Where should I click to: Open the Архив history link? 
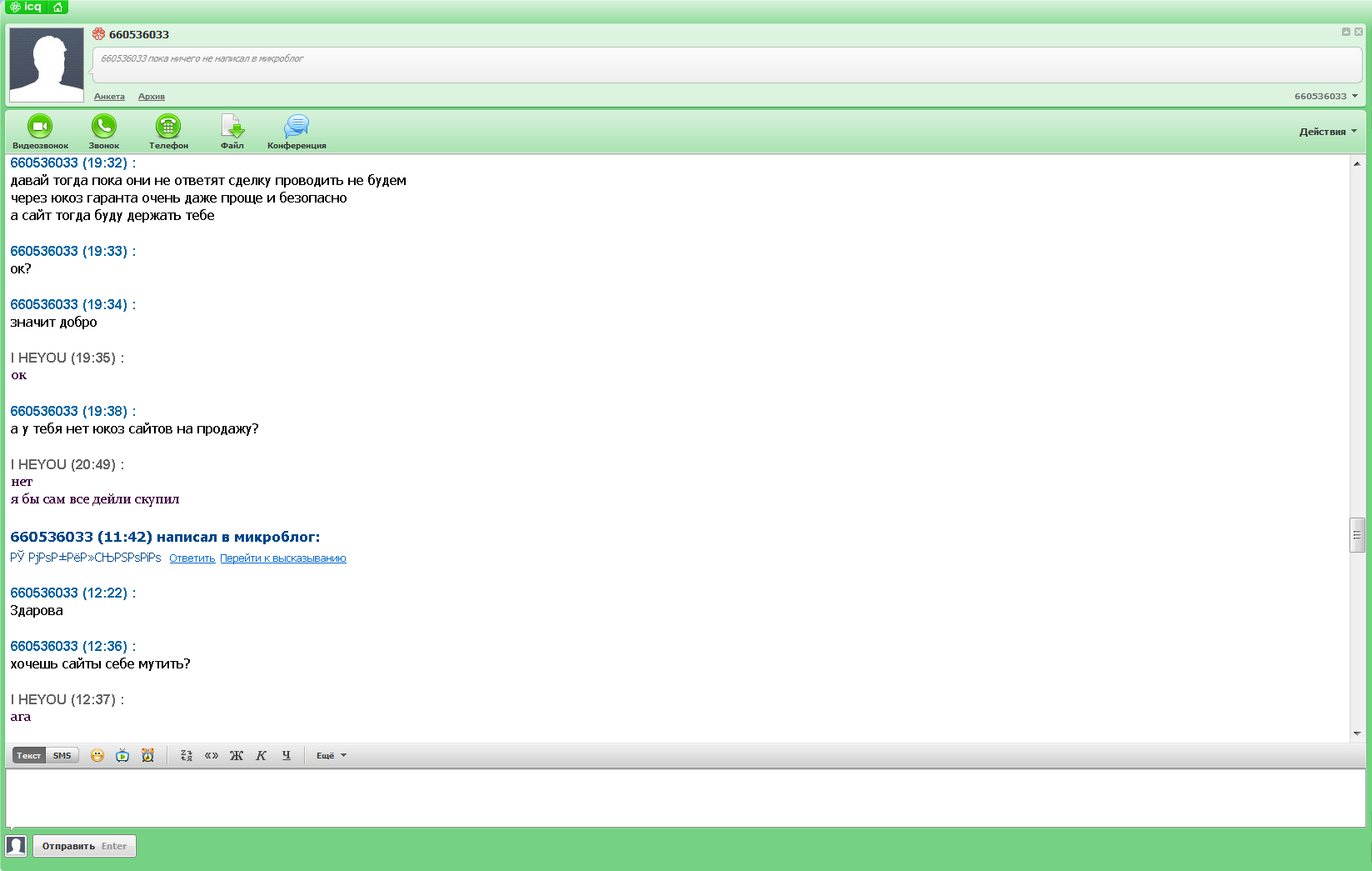coord(152,97)
